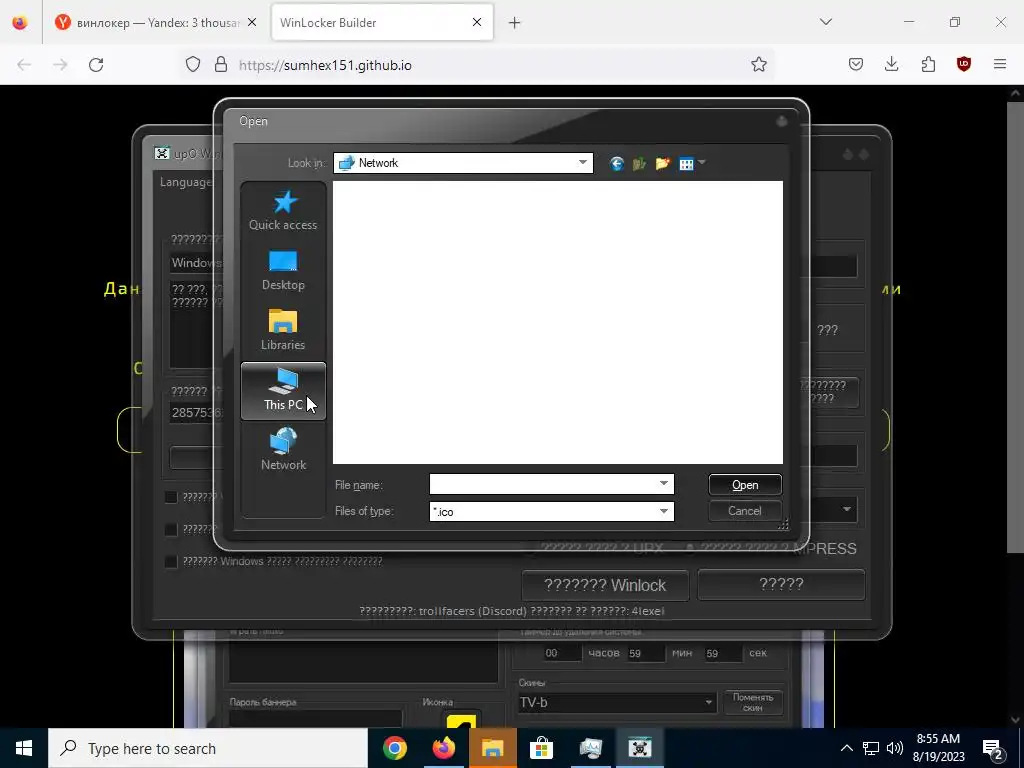Open Libraries in places bar

coord(283,330)
